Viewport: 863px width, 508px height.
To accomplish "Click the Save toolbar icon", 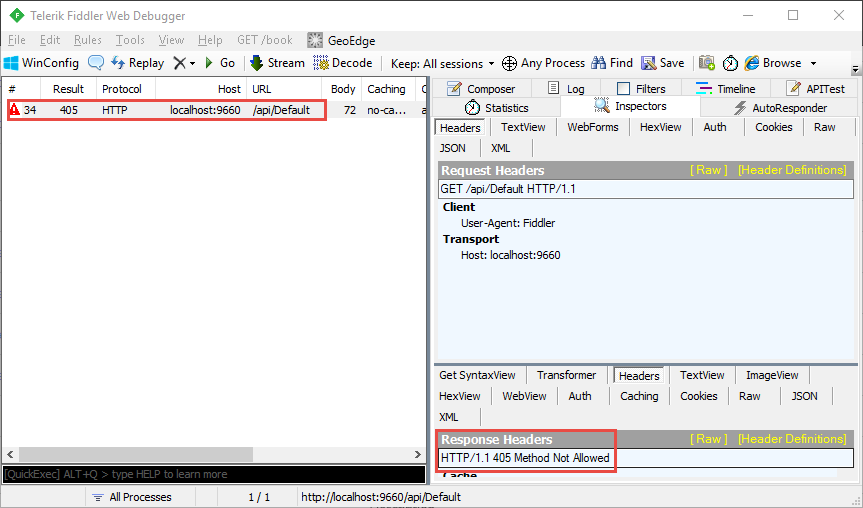I will pos(648,63).
